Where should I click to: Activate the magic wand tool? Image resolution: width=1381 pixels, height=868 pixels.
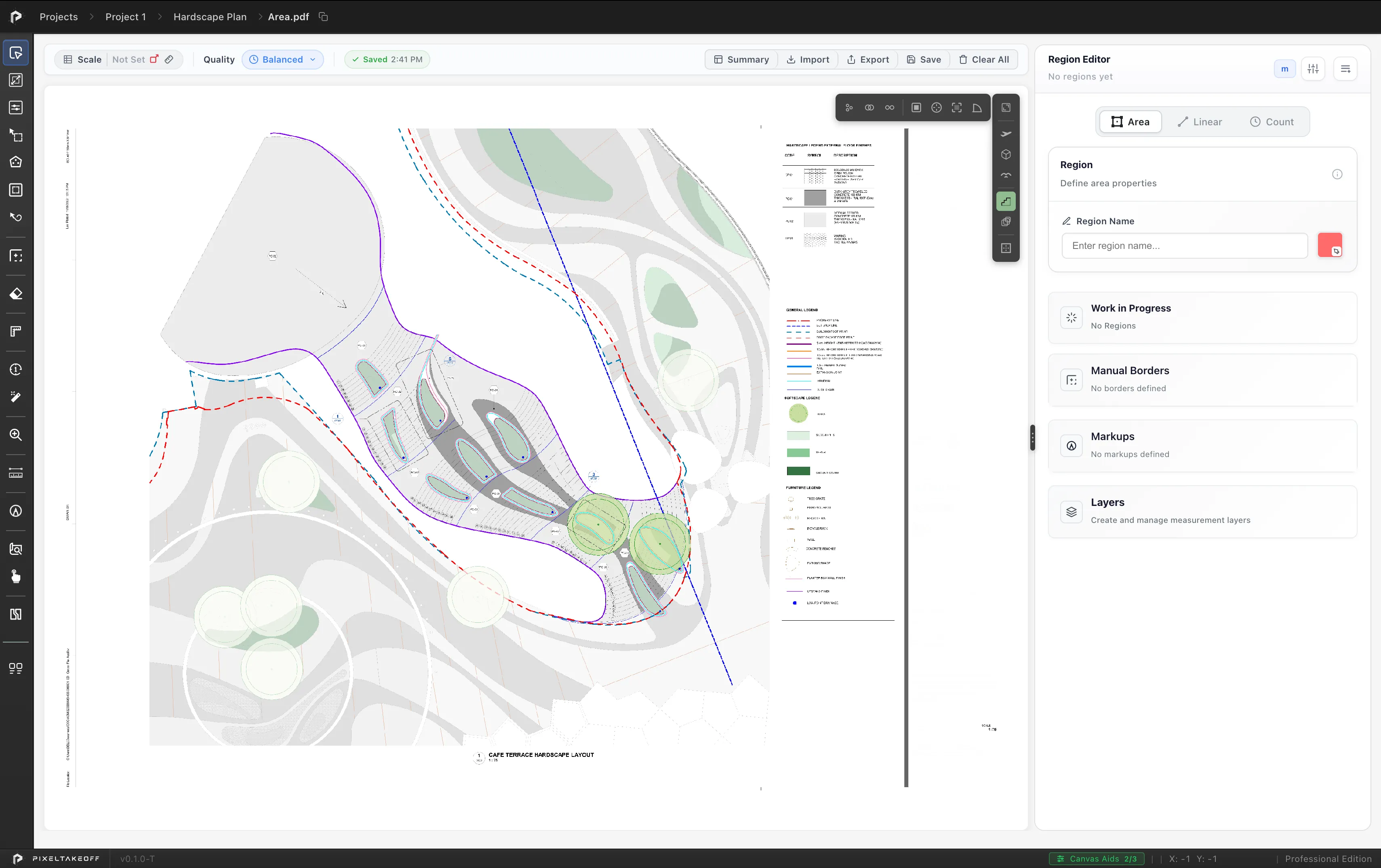point(16,397)
